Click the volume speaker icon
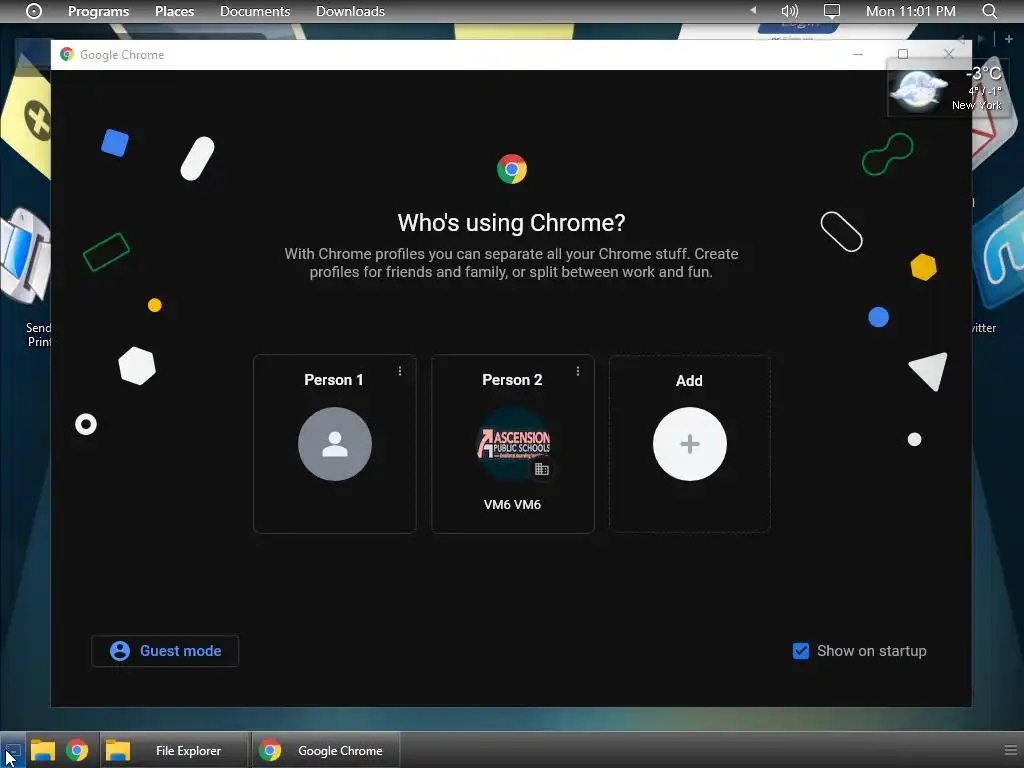The height and width of the screenshot is (768, 1024). tap(790, 11)
